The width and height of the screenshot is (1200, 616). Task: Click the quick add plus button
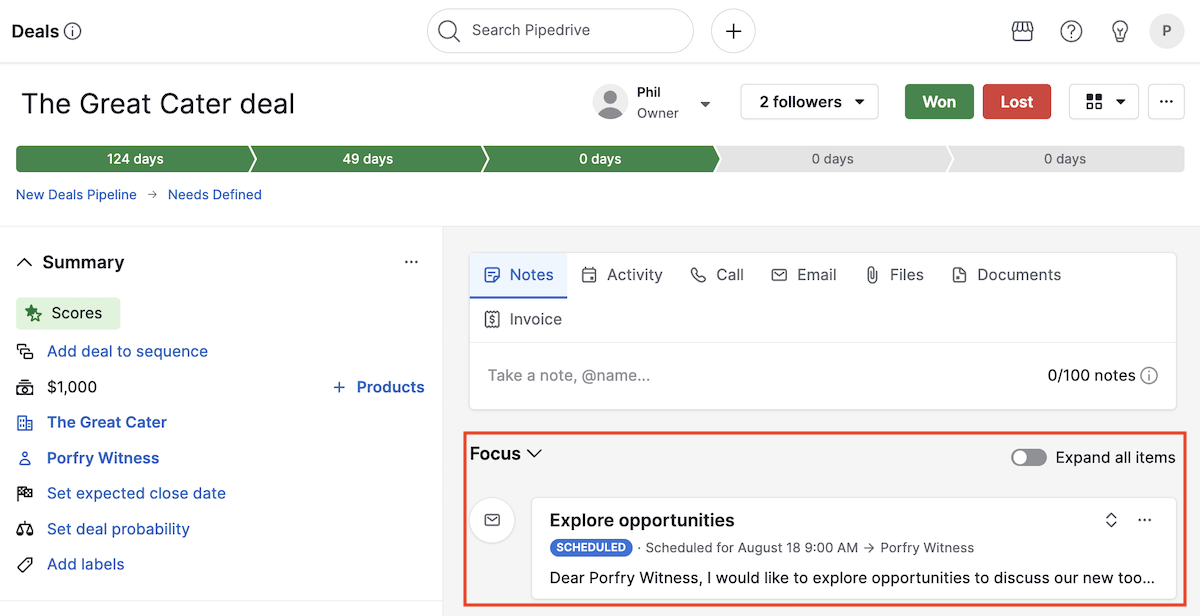click(x=733, y=31)
